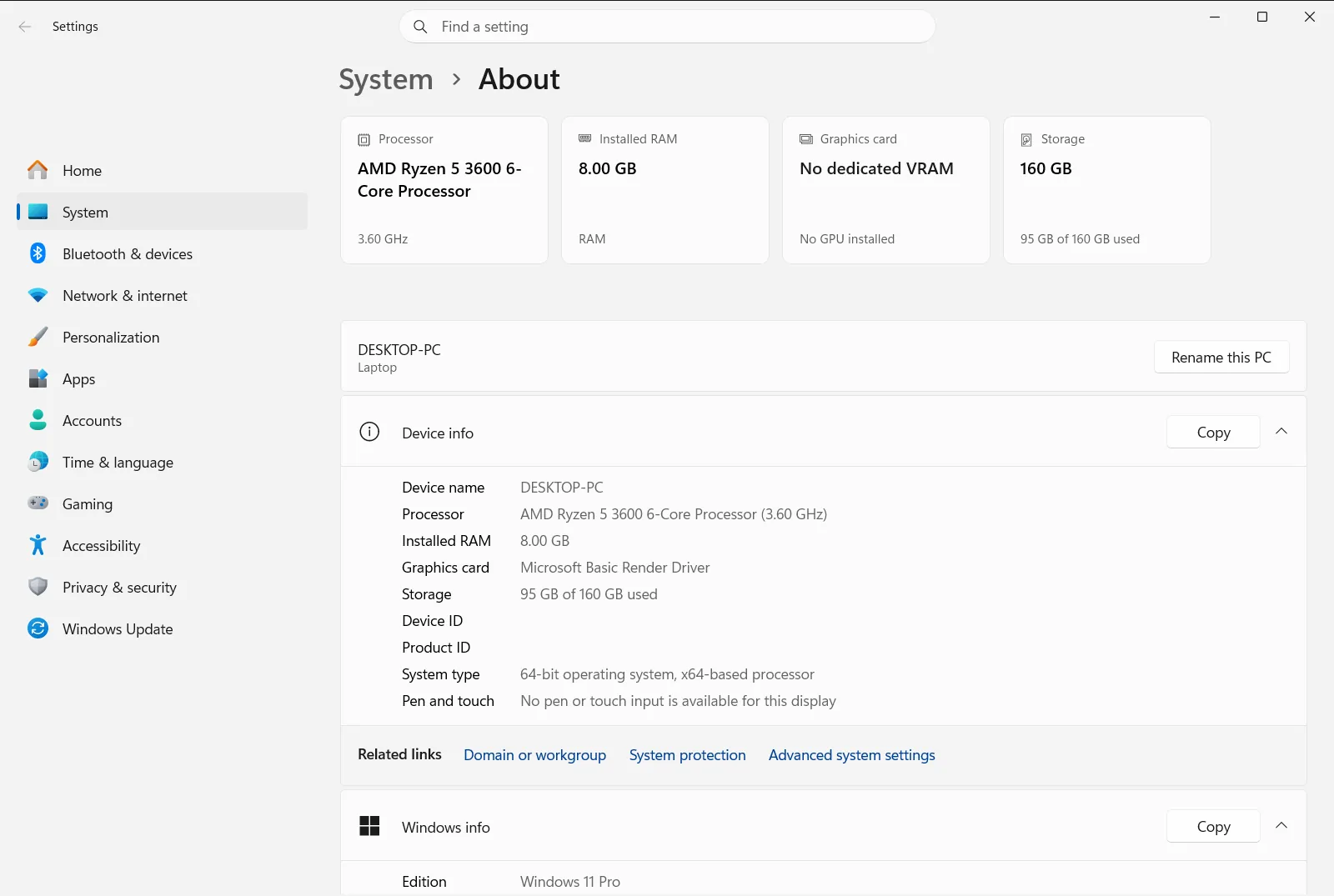Click the Accounts person icon
Viewport: 1334px width, 896px height.
pyautogui.click(x=38, y=420)
